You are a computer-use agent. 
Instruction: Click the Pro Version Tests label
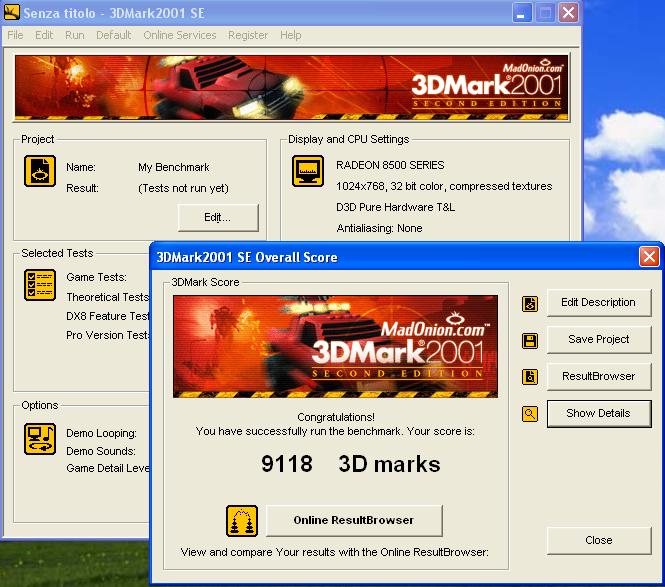tap(108, 335)
